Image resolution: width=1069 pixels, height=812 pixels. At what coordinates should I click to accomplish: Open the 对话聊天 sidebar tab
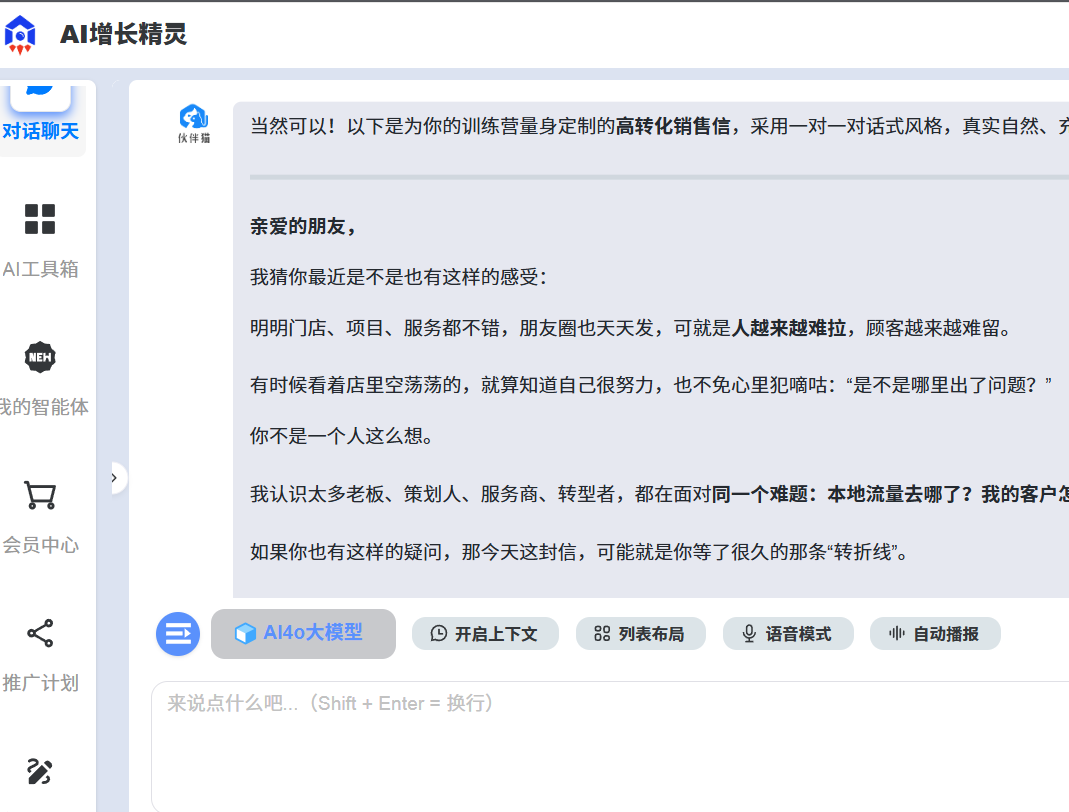tap(41, 119)
